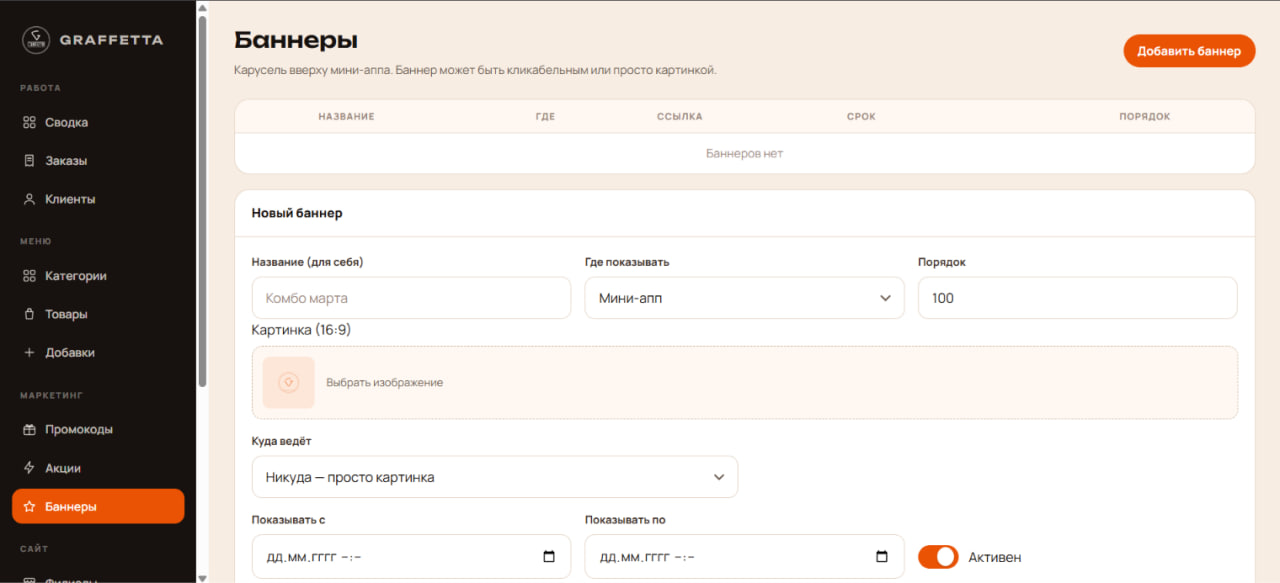This screenshot has height=583, width=1280.
Task: Click the ПОРЯДОК column header
Action: pos(1144,117)
